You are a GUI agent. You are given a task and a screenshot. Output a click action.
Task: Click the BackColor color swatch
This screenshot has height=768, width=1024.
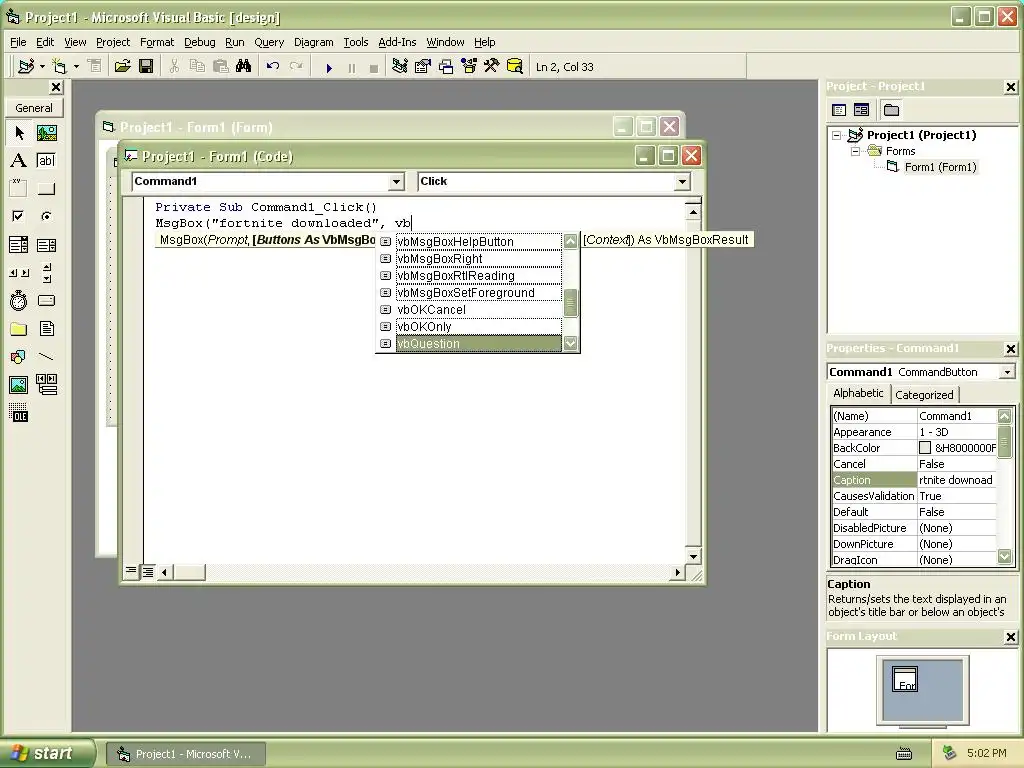925,448
